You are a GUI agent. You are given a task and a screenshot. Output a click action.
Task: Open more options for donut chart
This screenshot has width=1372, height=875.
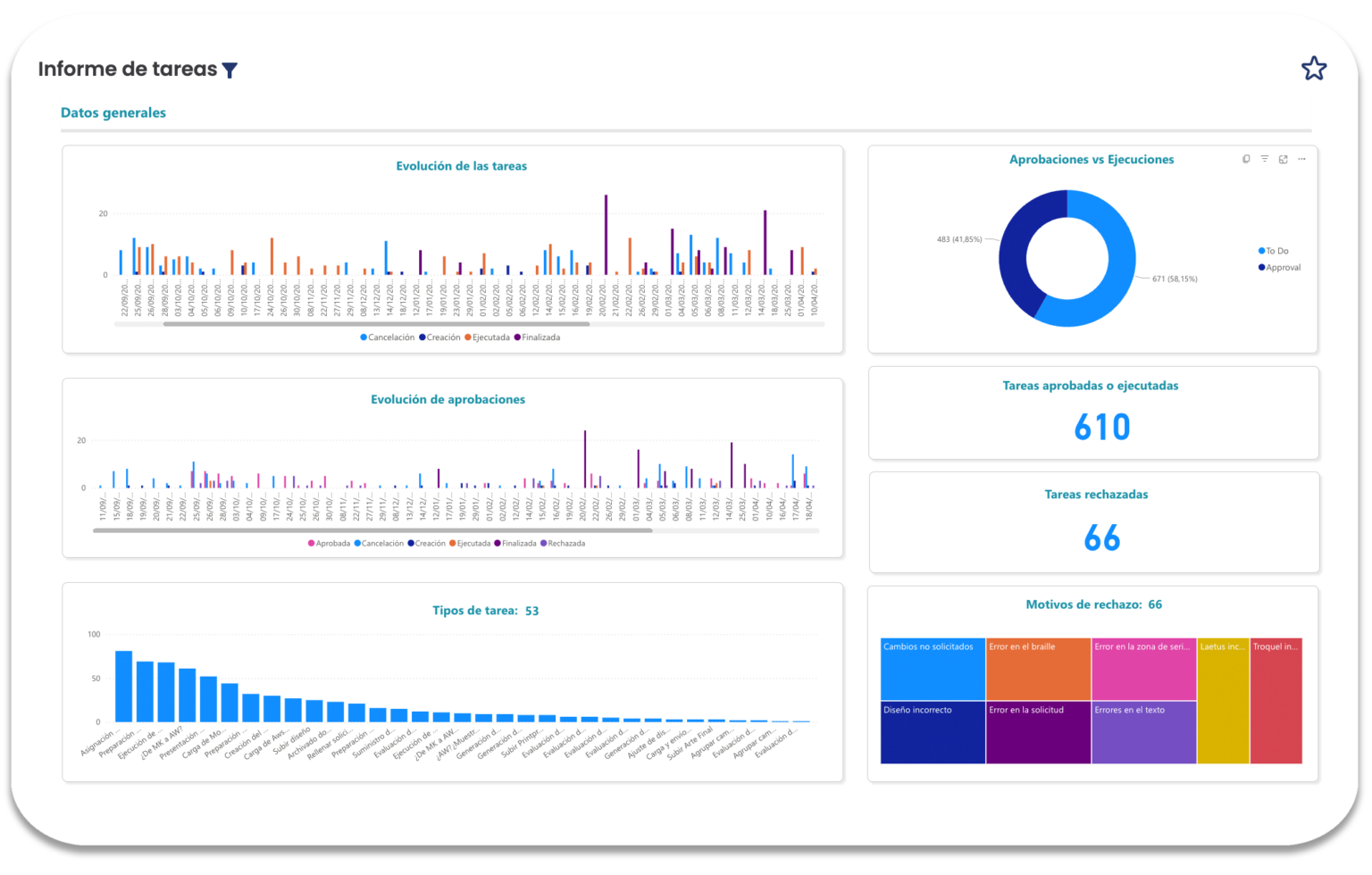click(1301, 159)
